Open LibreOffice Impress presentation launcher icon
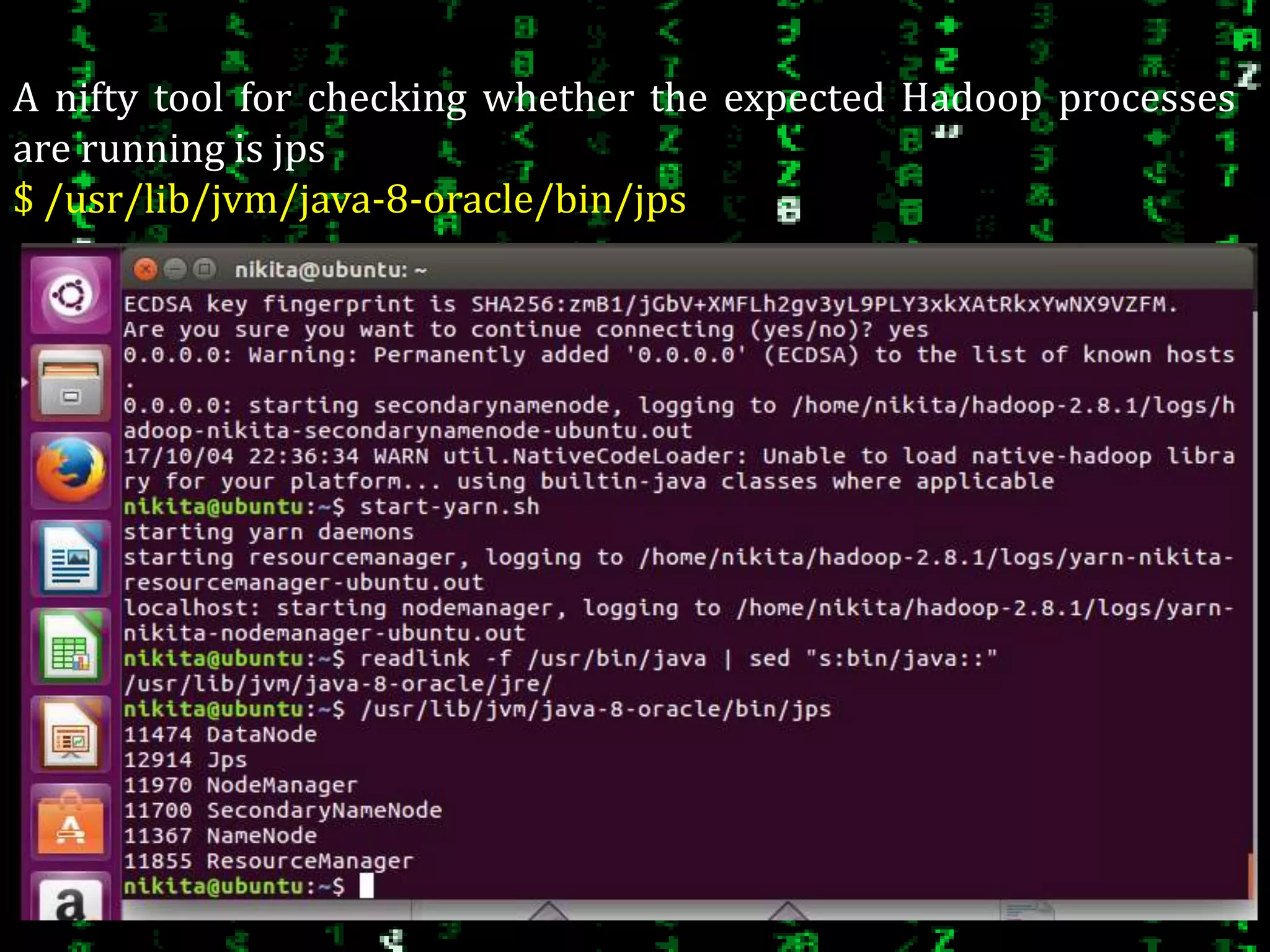The image size is (1270, 952). [70, 734]
